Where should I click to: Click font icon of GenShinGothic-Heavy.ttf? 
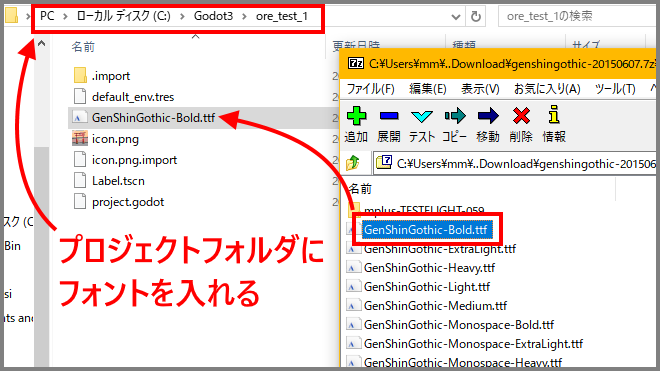click(x=354, y=268)
